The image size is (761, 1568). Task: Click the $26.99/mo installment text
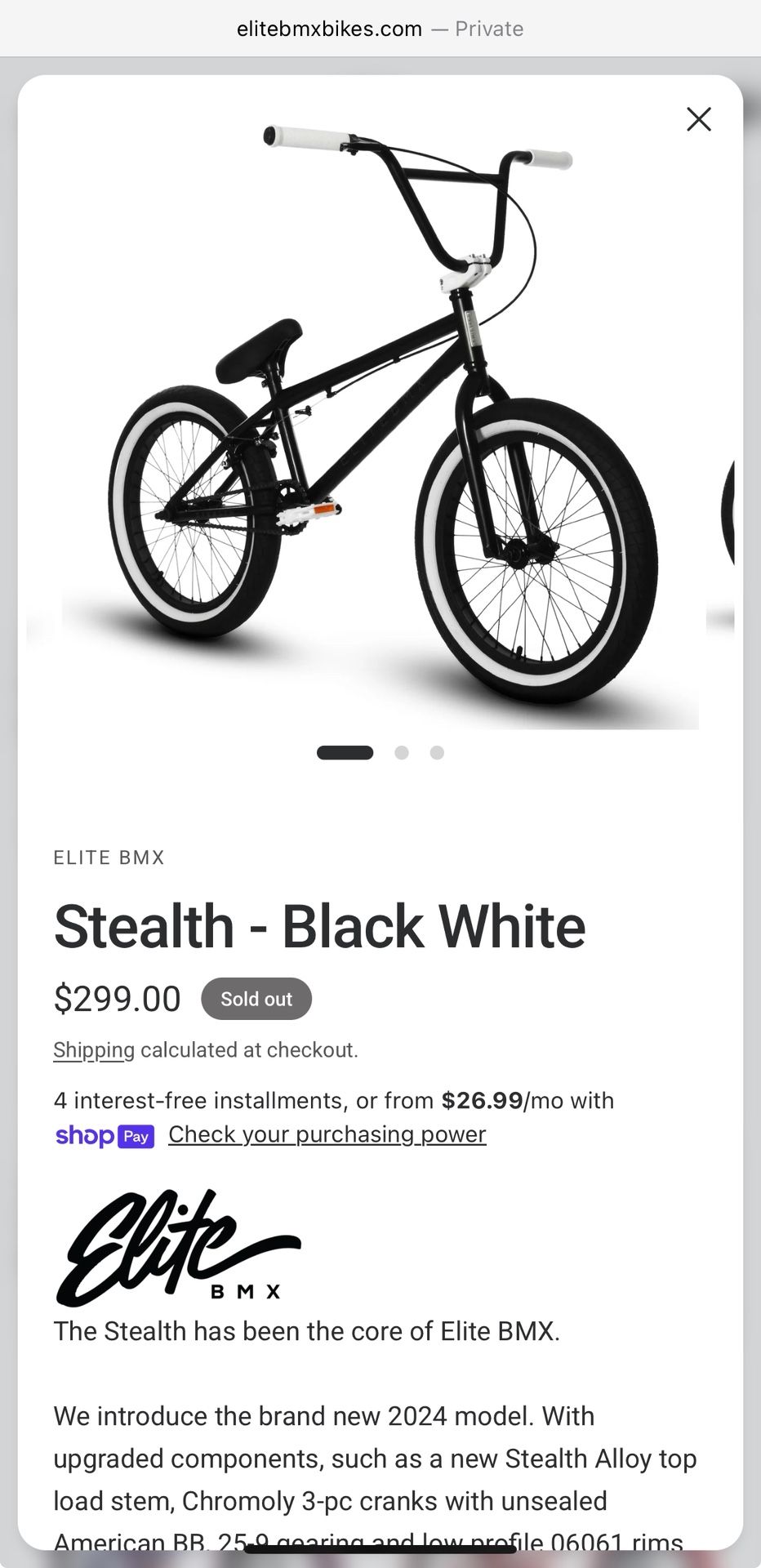(x=481, y=1100)
